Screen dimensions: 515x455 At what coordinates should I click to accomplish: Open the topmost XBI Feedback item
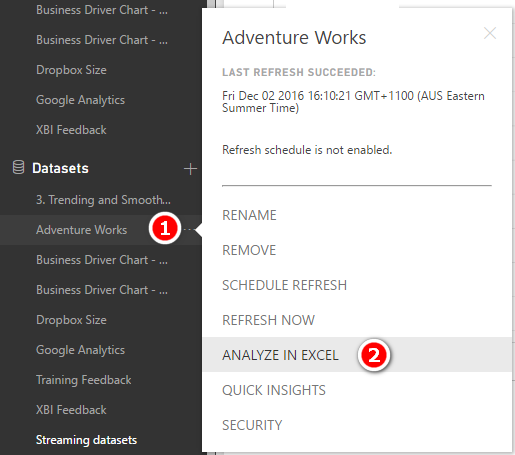coord(71,130)
